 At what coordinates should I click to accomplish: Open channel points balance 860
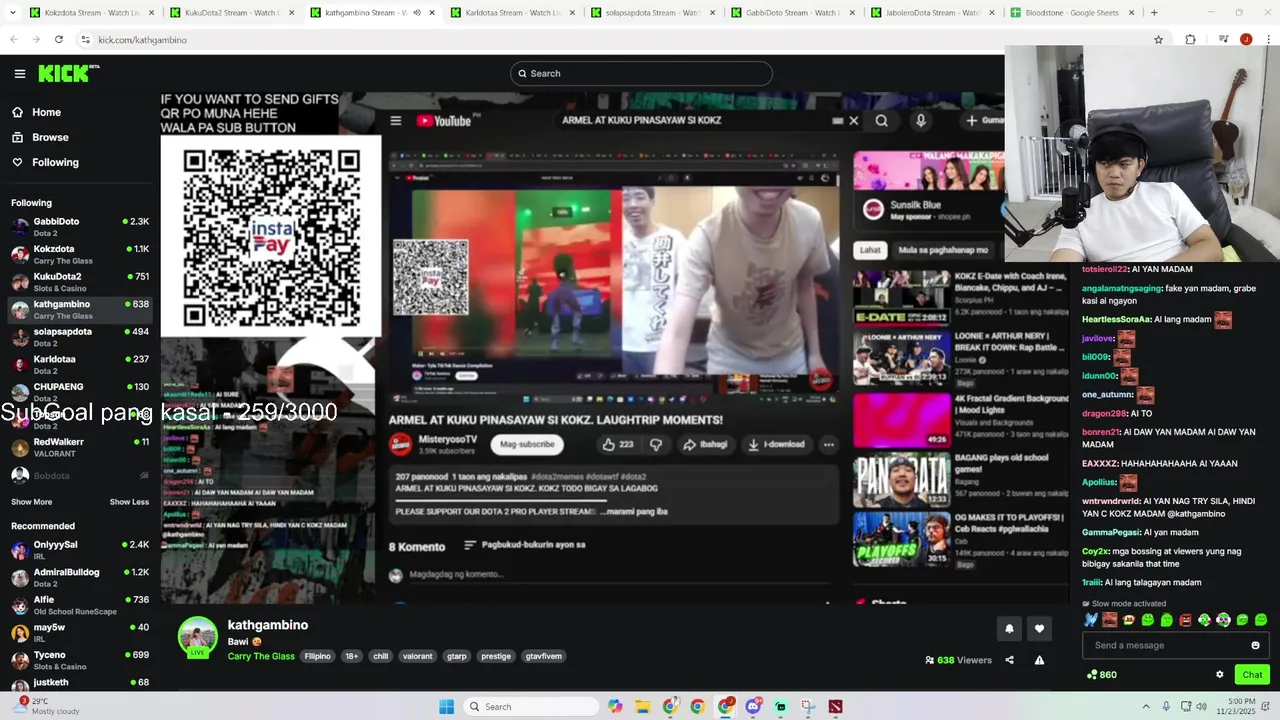[x=1101, y=674]
